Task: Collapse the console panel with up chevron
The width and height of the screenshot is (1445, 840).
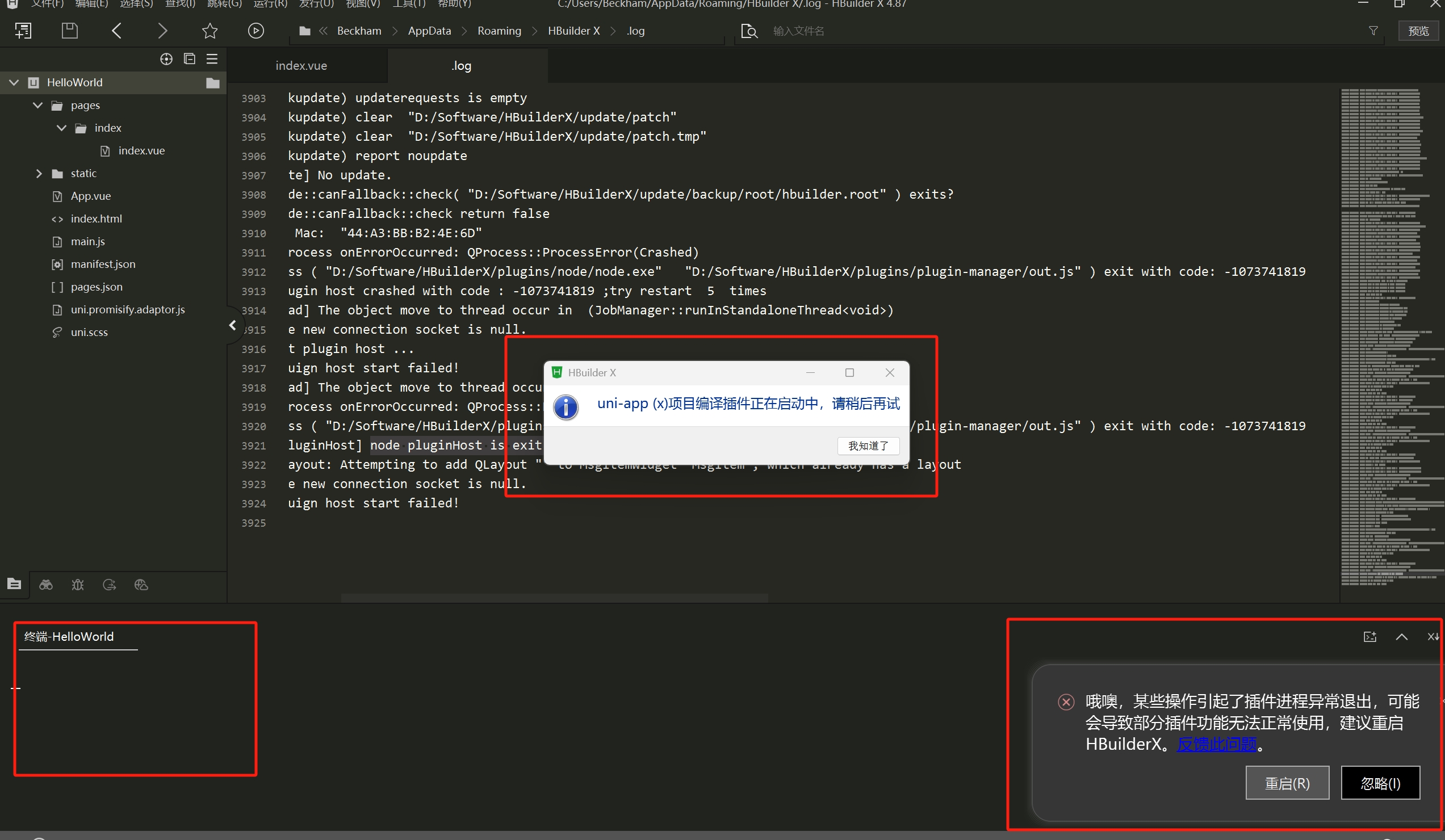Action: (1401, 636)
